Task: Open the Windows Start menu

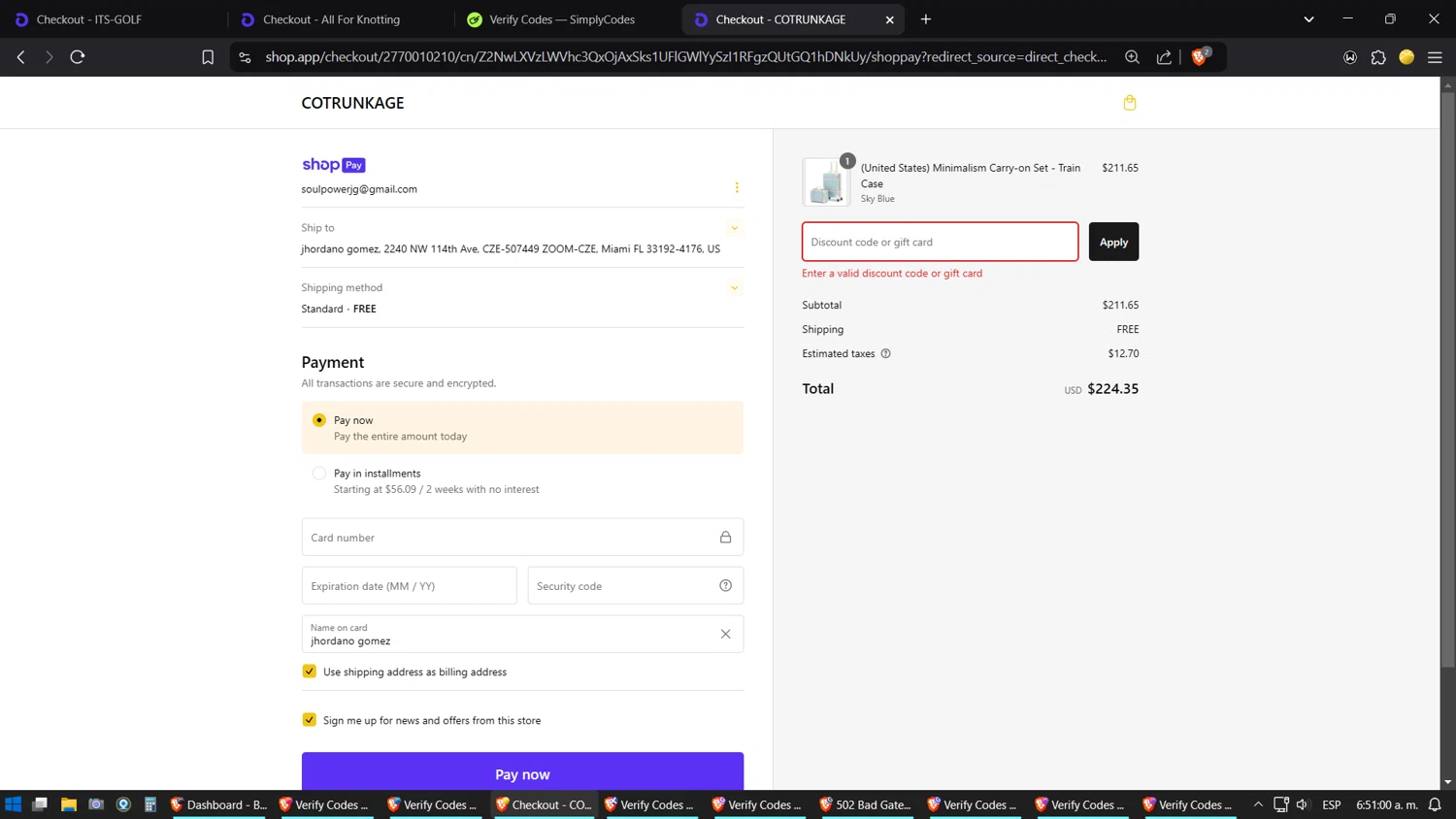Action: click(14, 804)
